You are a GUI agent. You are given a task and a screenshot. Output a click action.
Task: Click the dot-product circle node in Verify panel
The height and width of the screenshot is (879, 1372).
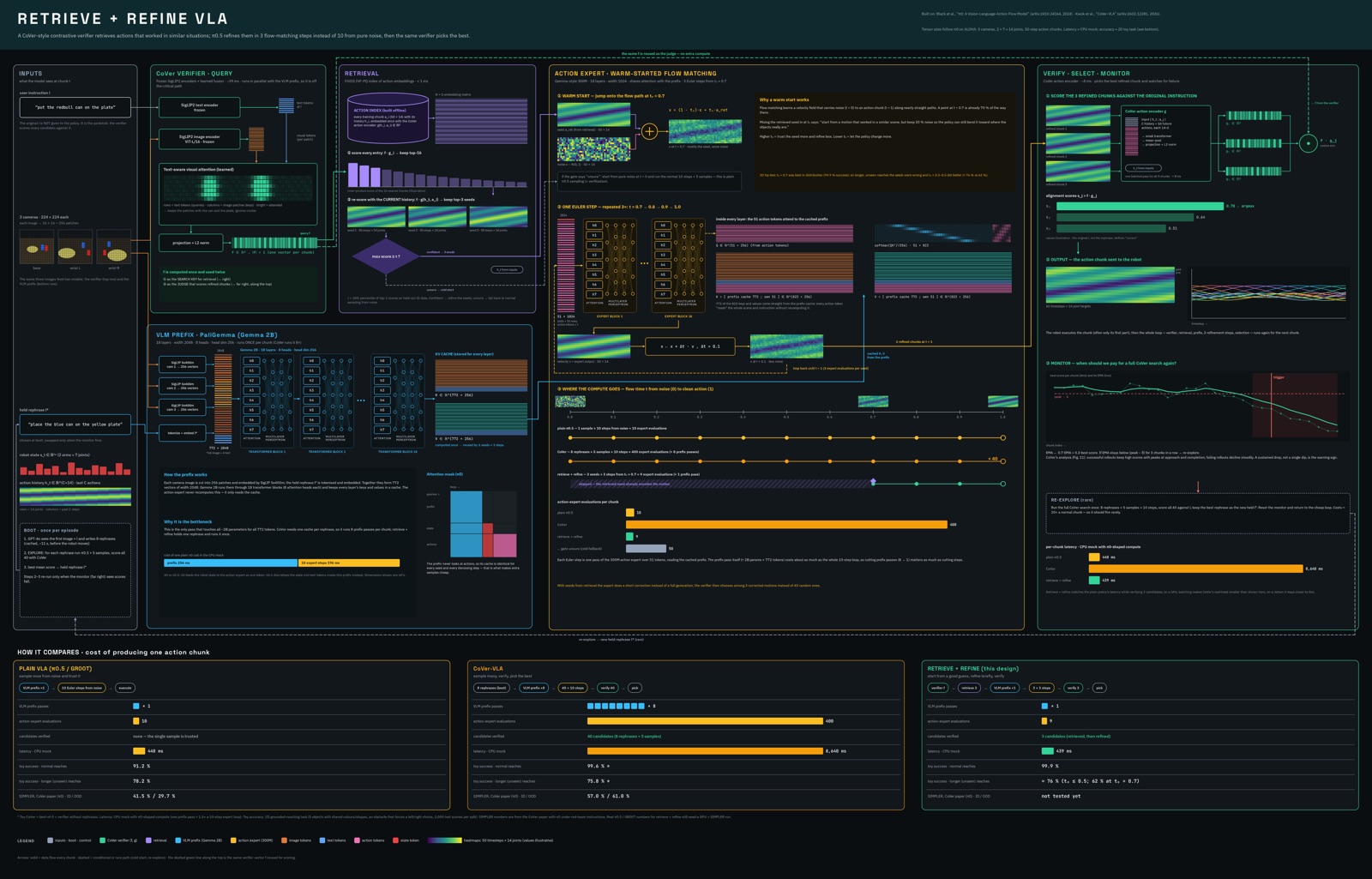click(1308, 143)
